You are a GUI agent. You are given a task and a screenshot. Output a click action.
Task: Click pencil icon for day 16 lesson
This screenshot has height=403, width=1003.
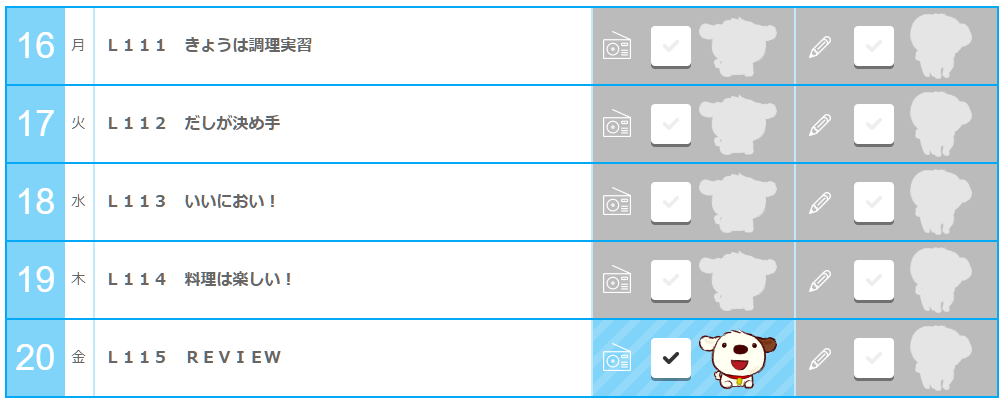[x=820, y=47]
